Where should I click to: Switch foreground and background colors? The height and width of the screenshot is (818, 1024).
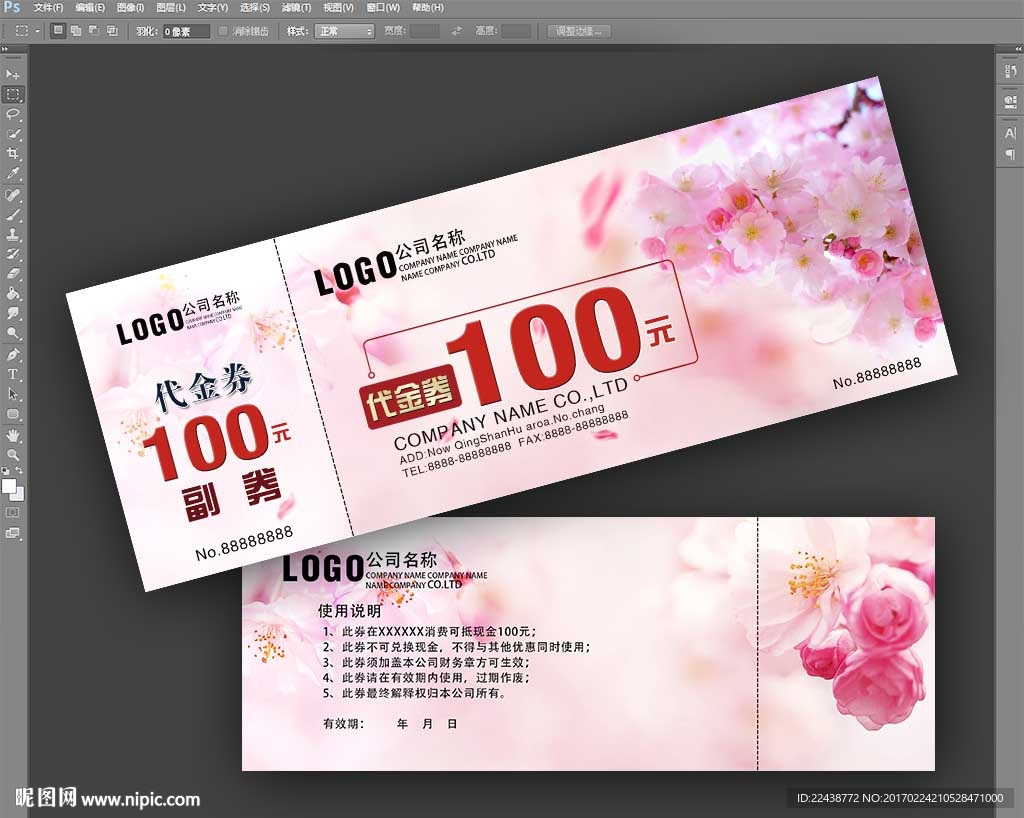click(20, 470)
